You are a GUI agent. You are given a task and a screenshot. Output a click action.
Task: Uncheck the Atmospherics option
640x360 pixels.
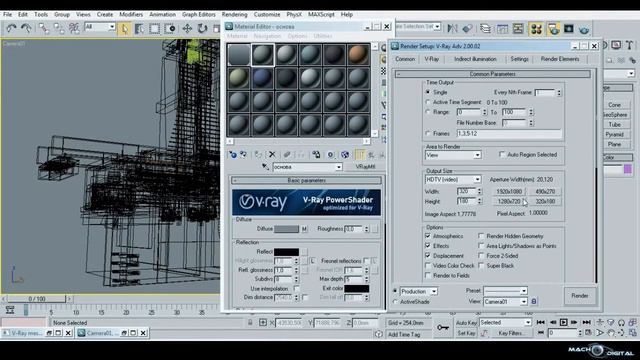coord(428,236)
